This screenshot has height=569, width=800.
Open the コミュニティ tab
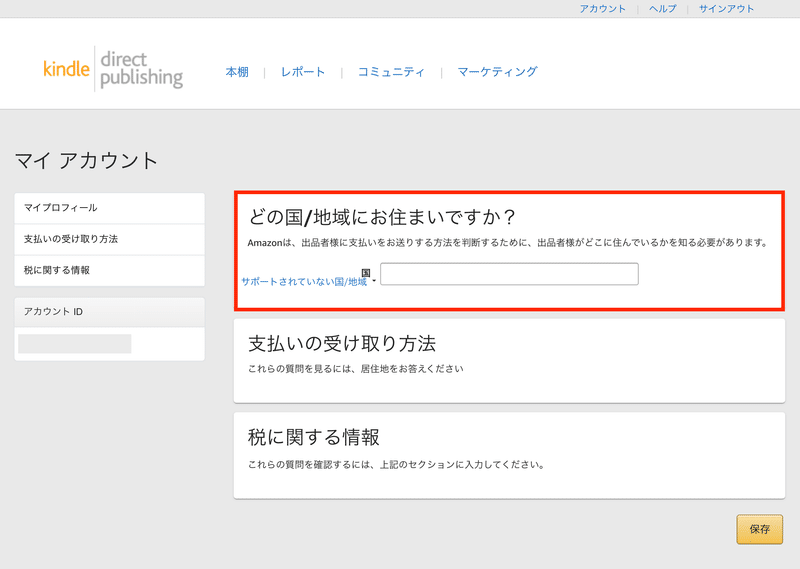click(391, 72)
